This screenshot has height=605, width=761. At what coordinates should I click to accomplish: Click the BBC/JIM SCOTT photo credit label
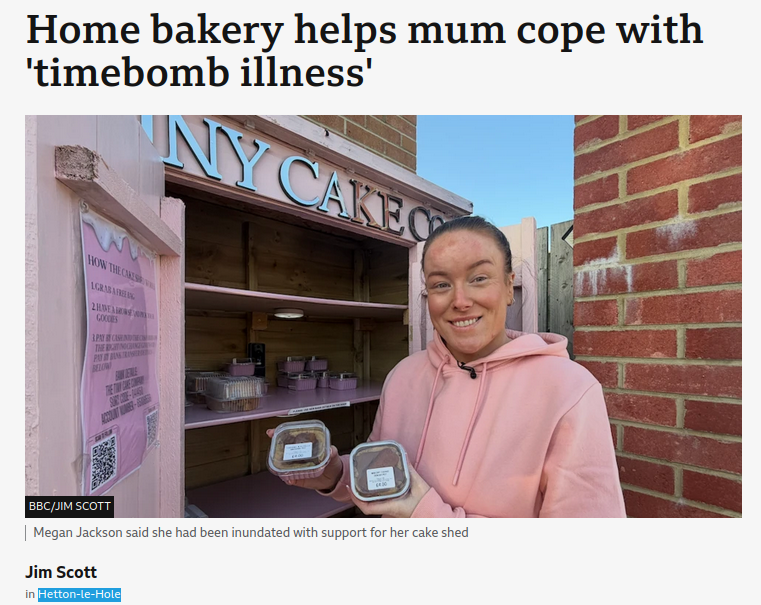click(x=69, y=507)
